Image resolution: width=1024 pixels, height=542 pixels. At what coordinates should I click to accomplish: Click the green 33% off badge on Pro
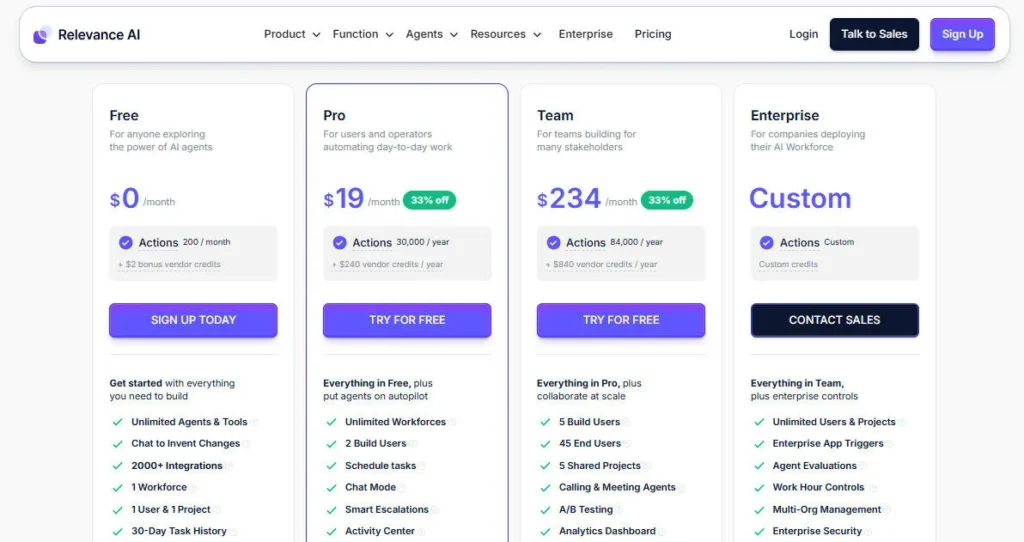tap(430, 200)
